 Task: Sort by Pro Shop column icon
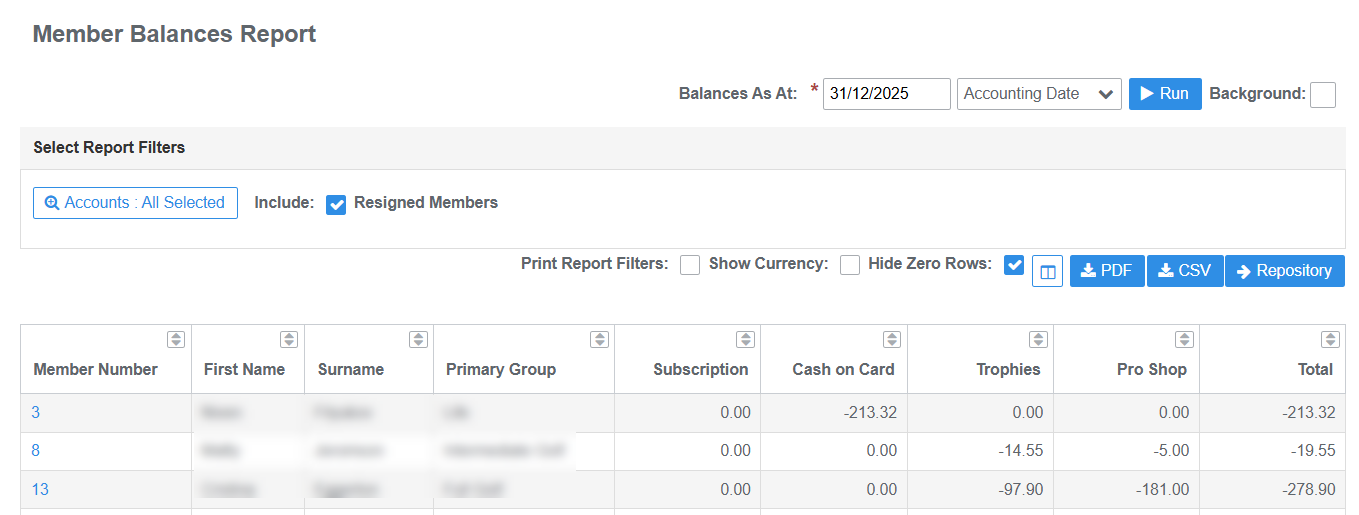click(1184, 340)
